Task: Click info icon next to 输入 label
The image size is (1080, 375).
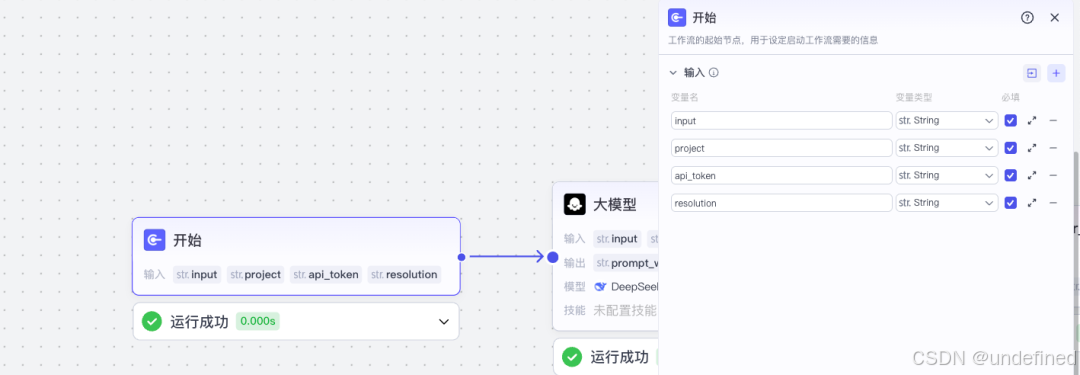Action: [x=714, y=72]
